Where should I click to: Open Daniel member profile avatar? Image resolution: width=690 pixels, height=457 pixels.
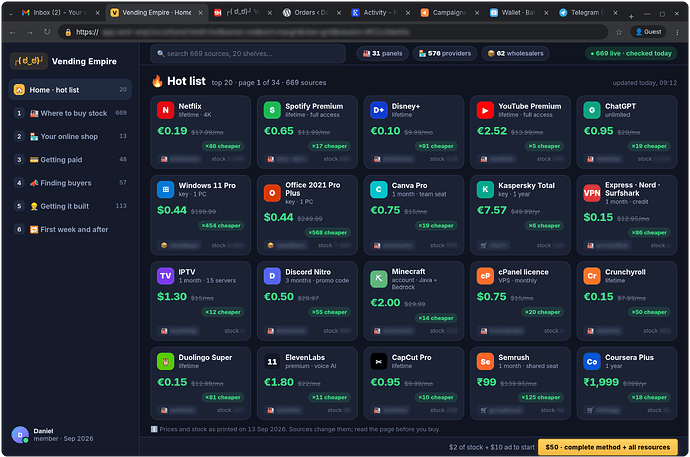(x=20, y=435)
